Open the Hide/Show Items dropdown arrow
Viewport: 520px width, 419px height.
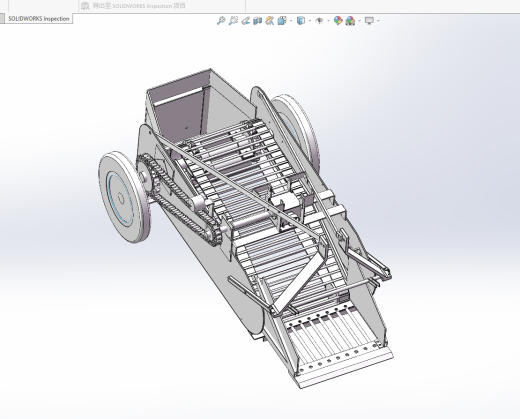329,21
